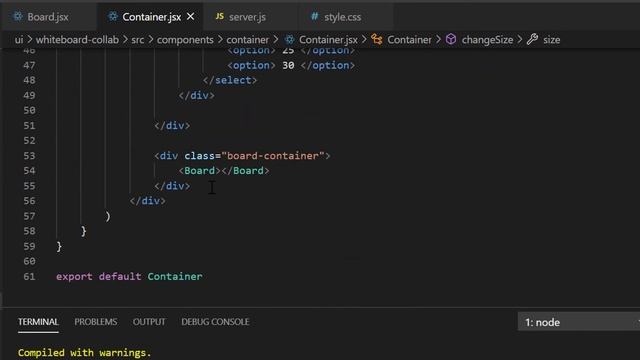Image resolution: width=640 pixels, height=360 pixels.
Task: Click the class icon before Container breadcrumb
Action: (377, 40)
